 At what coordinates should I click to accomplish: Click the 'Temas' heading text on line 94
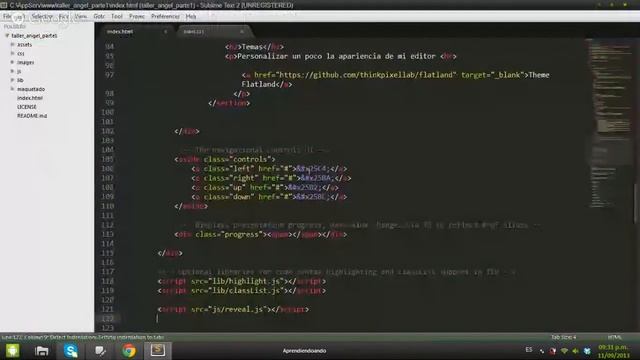pos(253,47)
